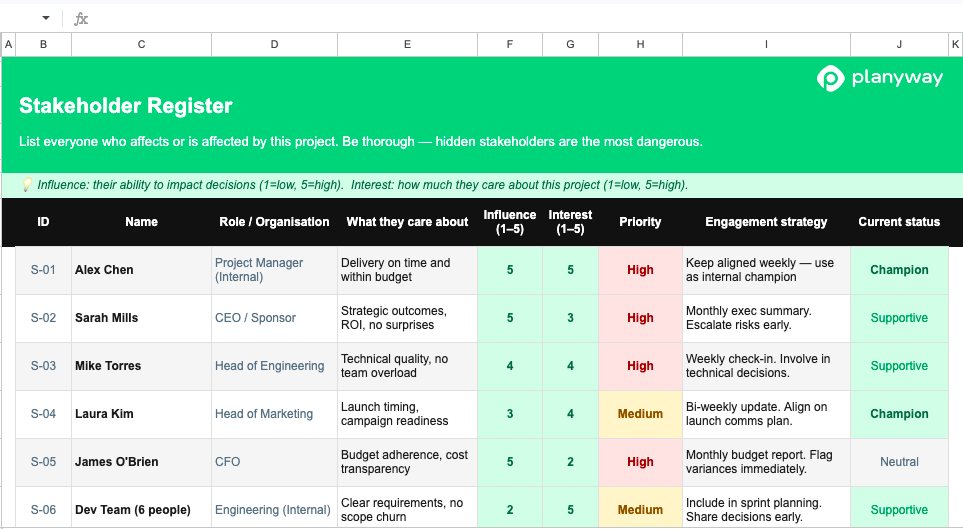Select James O'Brien's interest value 2
This screenshot has width=963, height=529.
tap(571, 461)
